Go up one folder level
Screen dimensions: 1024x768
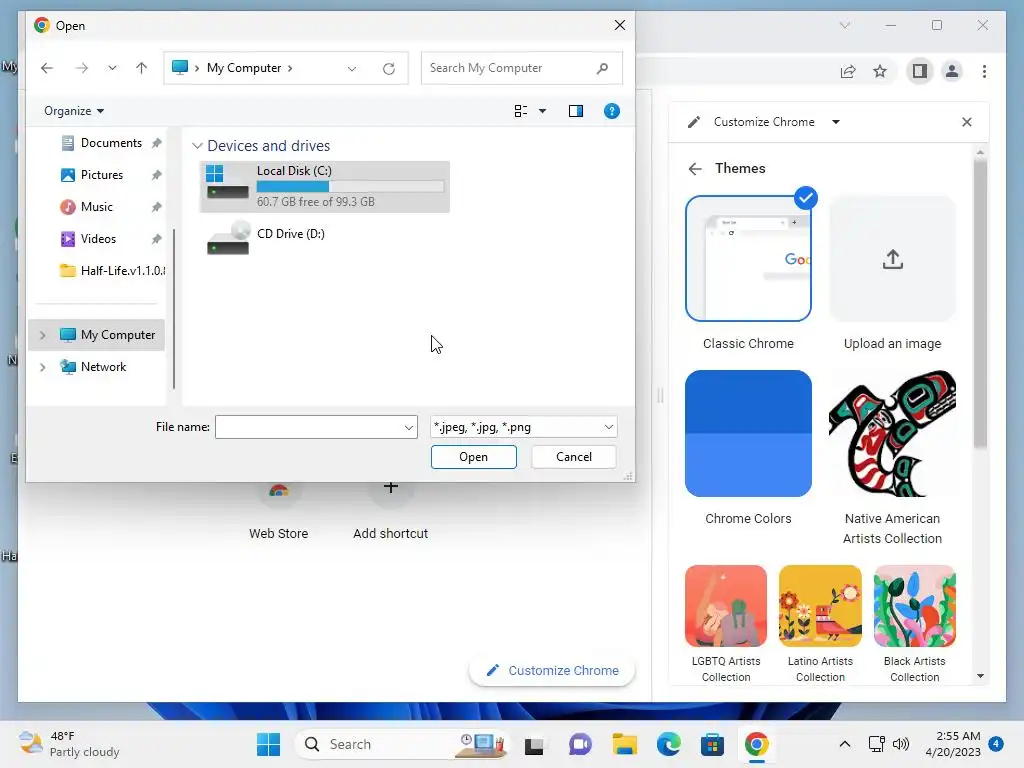tap(142, 68)
